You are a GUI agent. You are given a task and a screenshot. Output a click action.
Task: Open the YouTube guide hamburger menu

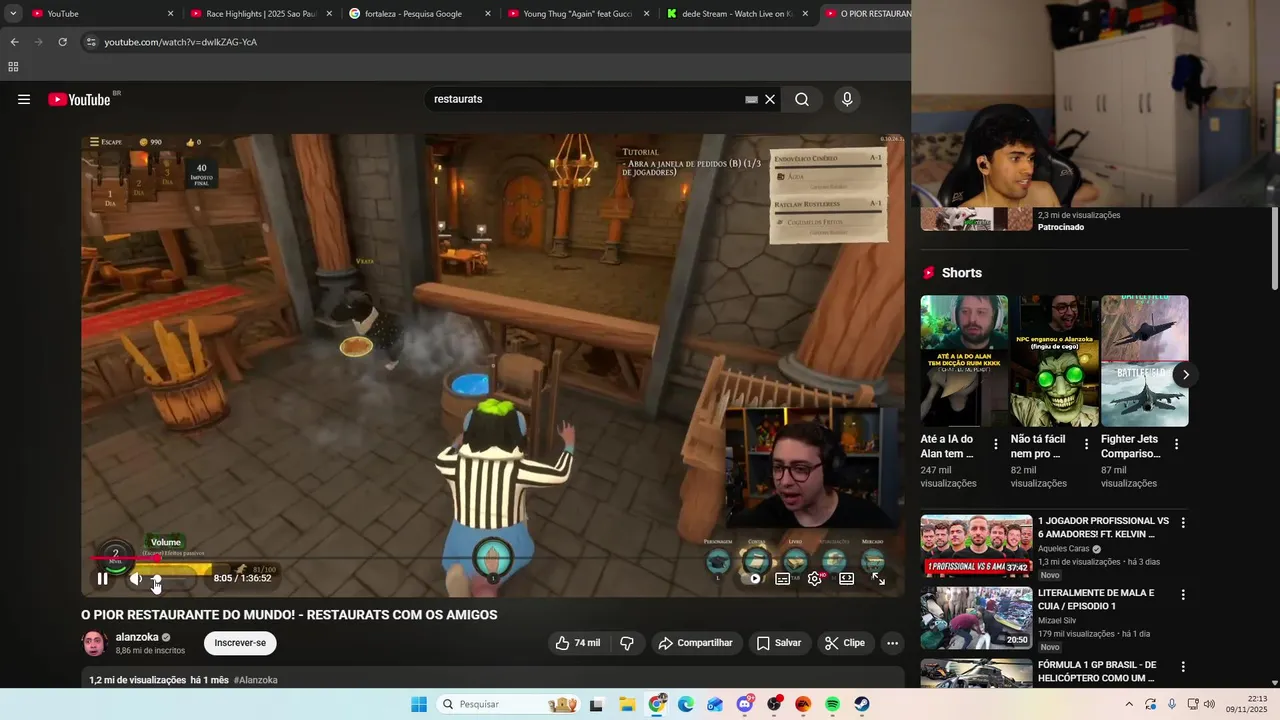point(24,99)
